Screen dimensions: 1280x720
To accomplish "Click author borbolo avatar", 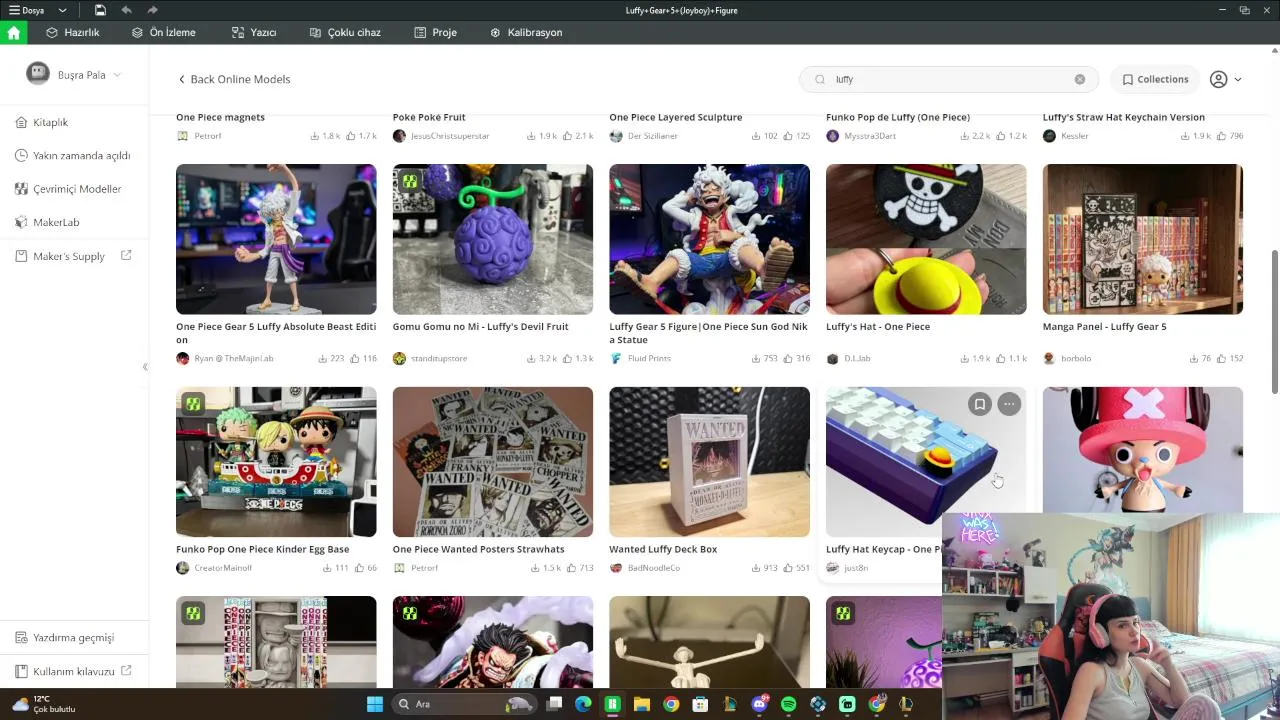I will coord(1049,358).
